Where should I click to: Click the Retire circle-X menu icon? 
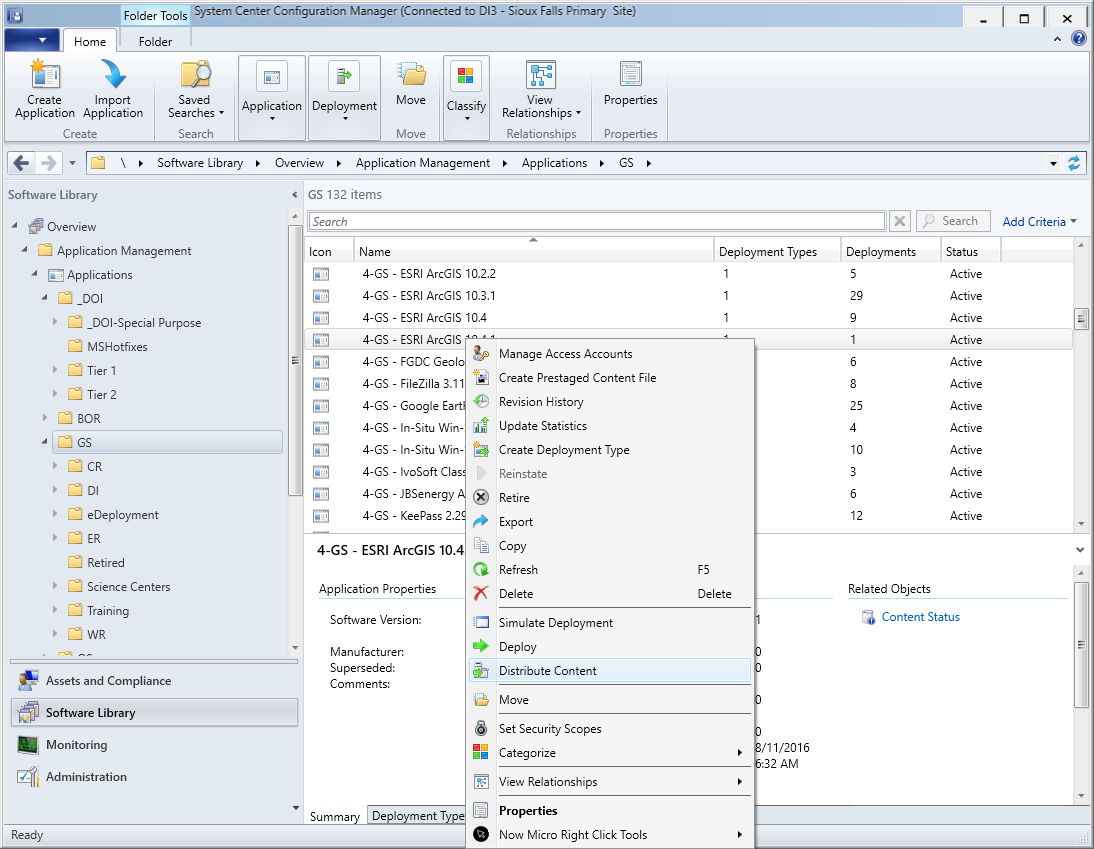[x=481, y=497]
